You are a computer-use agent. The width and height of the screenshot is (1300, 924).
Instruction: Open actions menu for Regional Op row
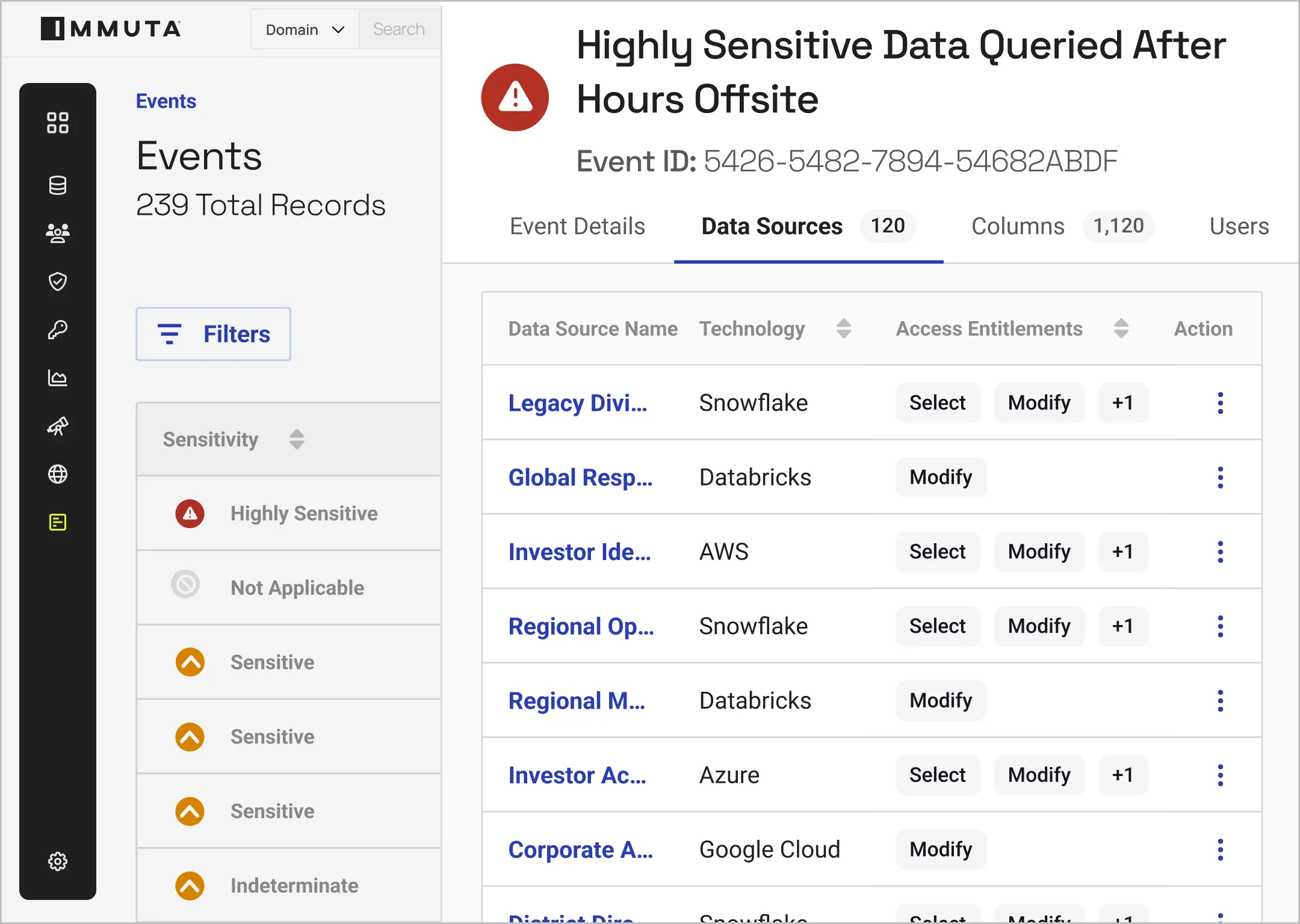coord(1221,626)
